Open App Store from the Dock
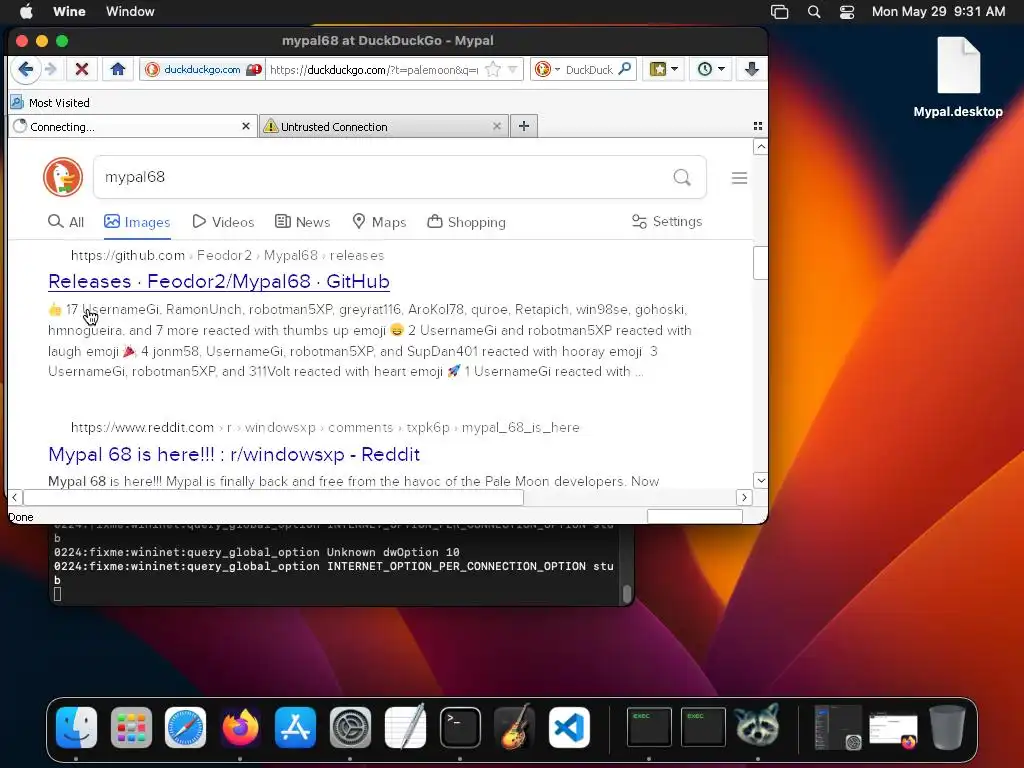The height and width of the screenshot is (768, 1024). pos(295,728)
